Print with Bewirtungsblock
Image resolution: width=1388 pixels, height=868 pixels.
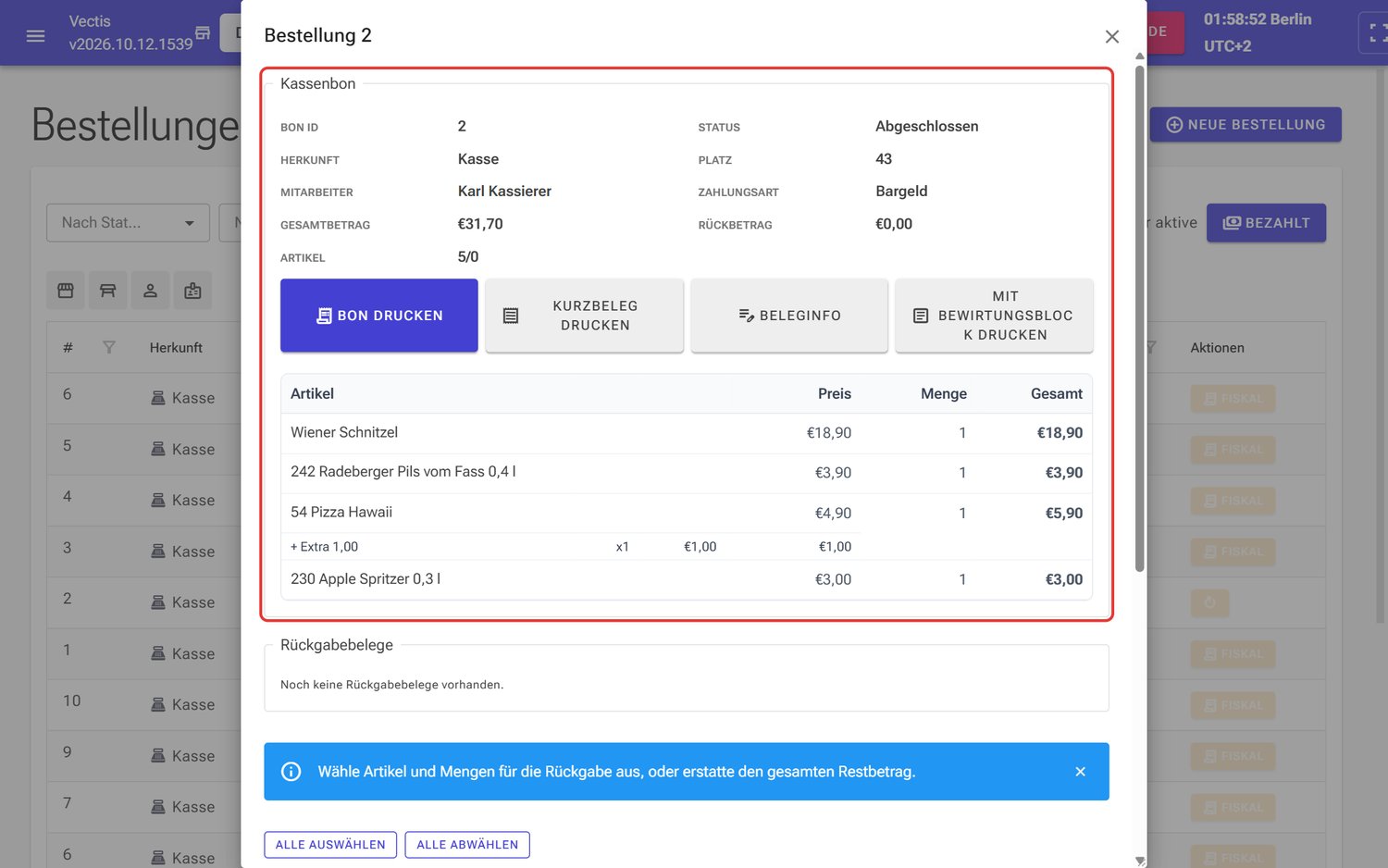pos(994,316)
